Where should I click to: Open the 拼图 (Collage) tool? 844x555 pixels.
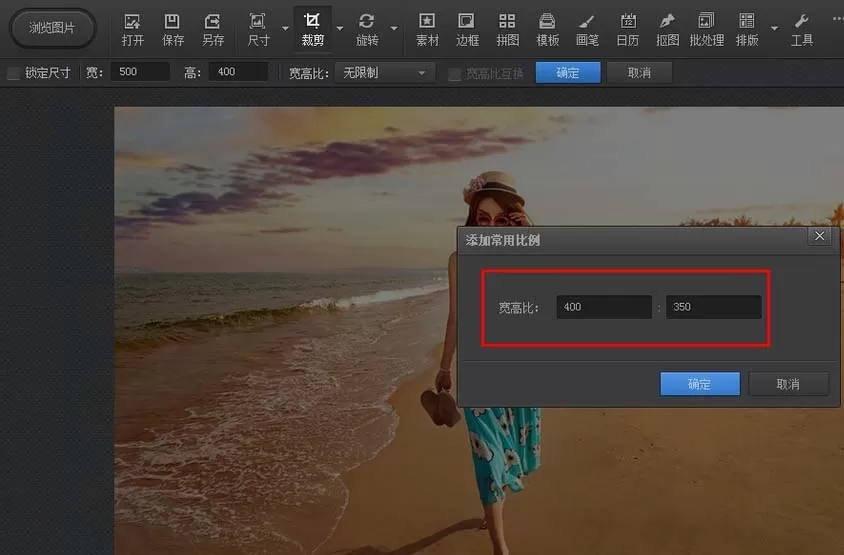click(507, 30)
